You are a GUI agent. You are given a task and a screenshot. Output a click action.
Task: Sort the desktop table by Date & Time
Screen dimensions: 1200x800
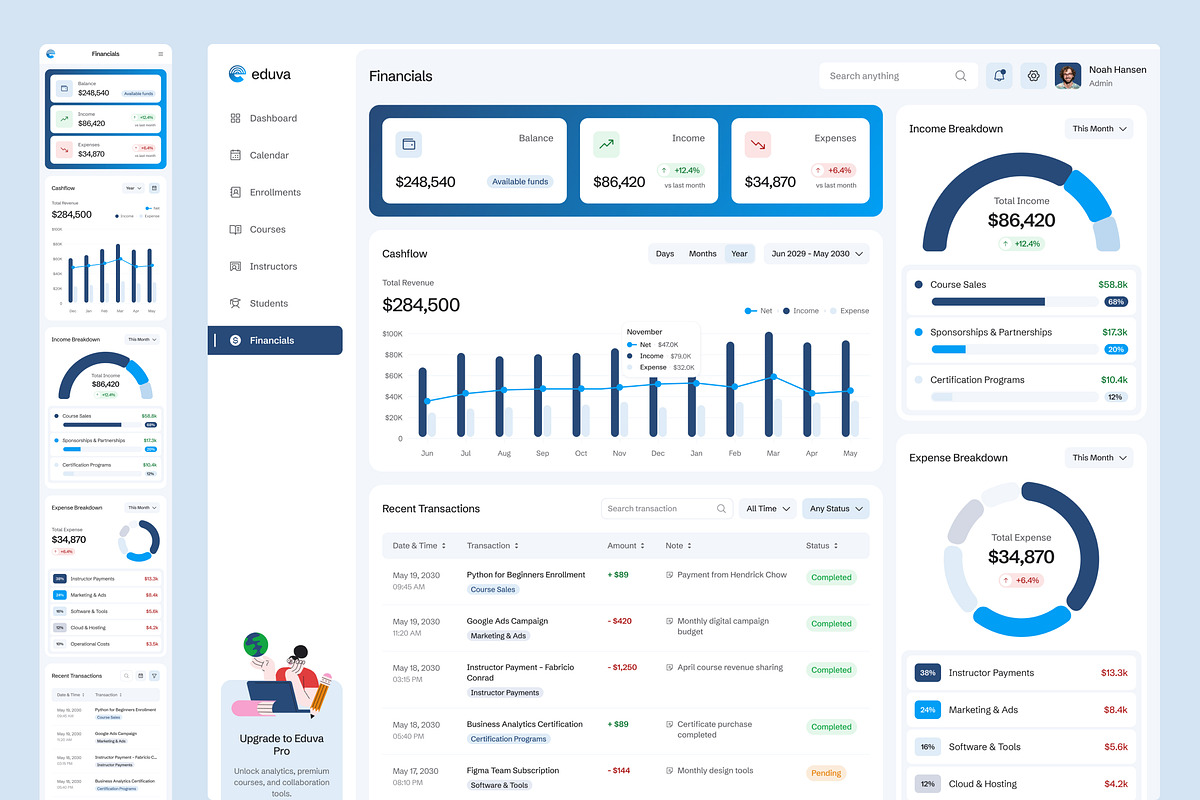coord(419,546)
